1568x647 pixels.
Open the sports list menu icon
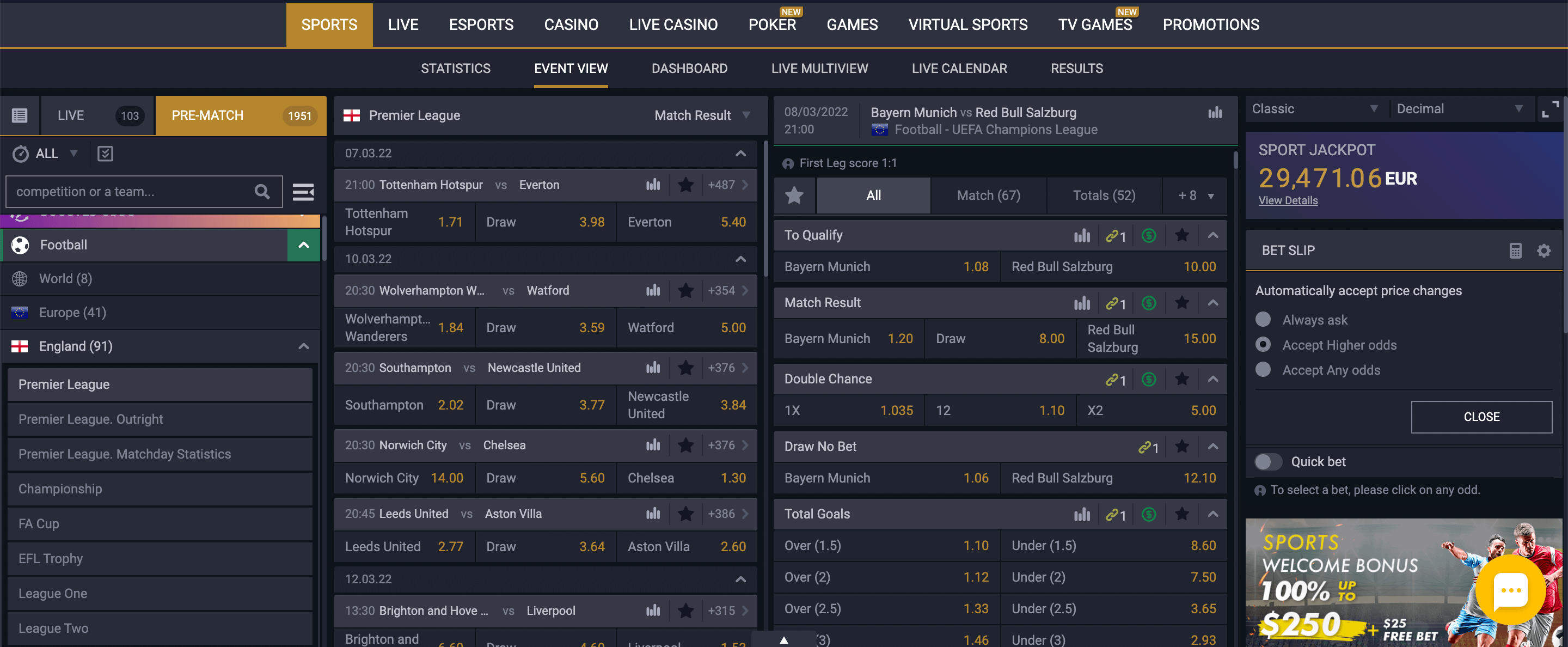(303, 192)
